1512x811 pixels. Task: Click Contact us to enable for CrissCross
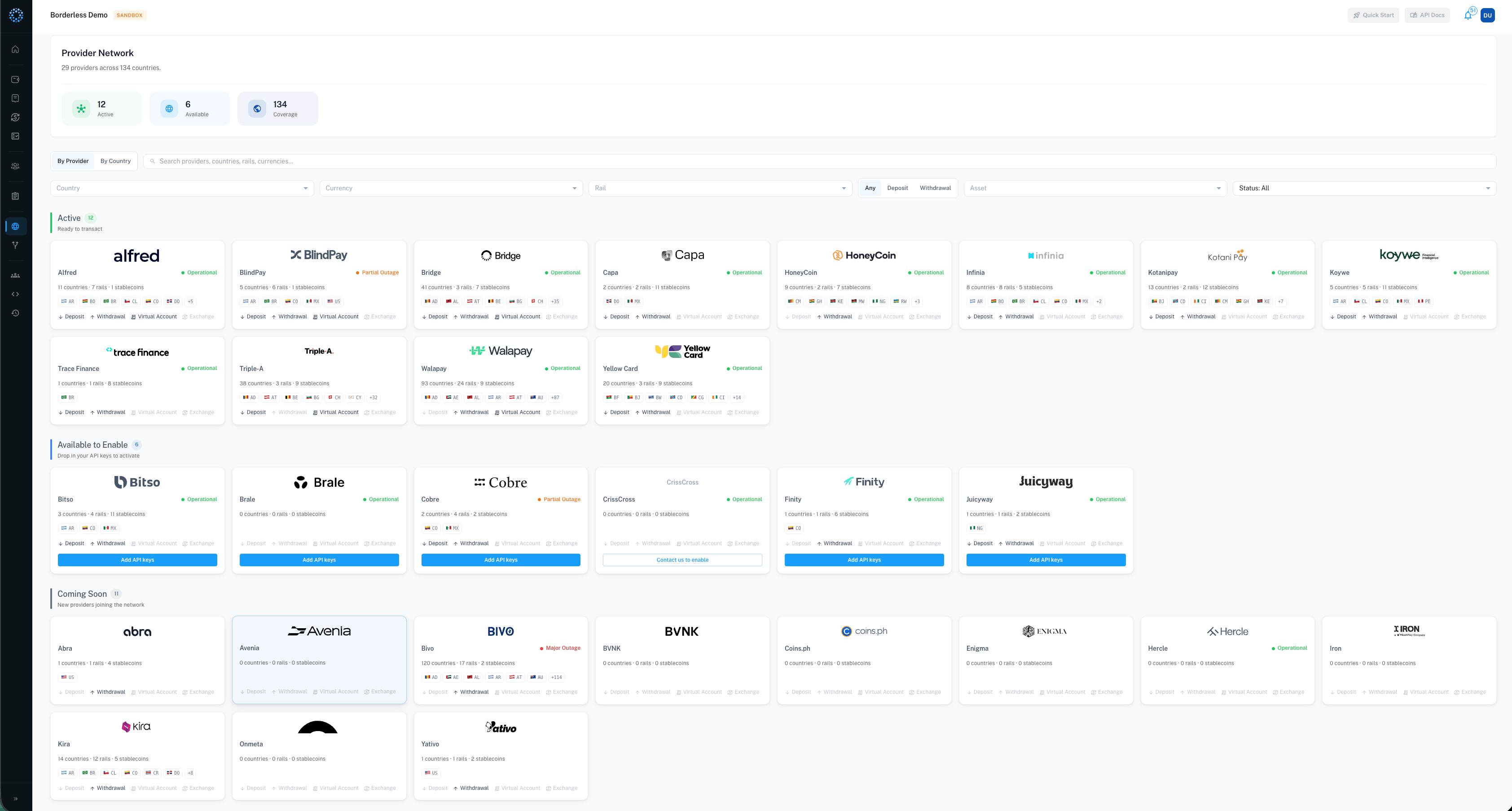pyautogui.click(x=683, y=560)
